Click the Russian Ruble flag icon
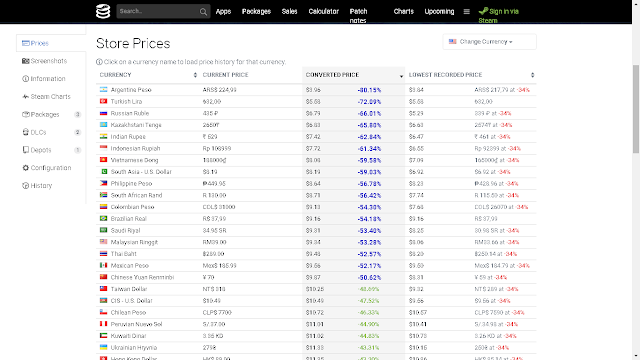The width and height of the screenshot is (640, 360). click(x=104, y=113)
